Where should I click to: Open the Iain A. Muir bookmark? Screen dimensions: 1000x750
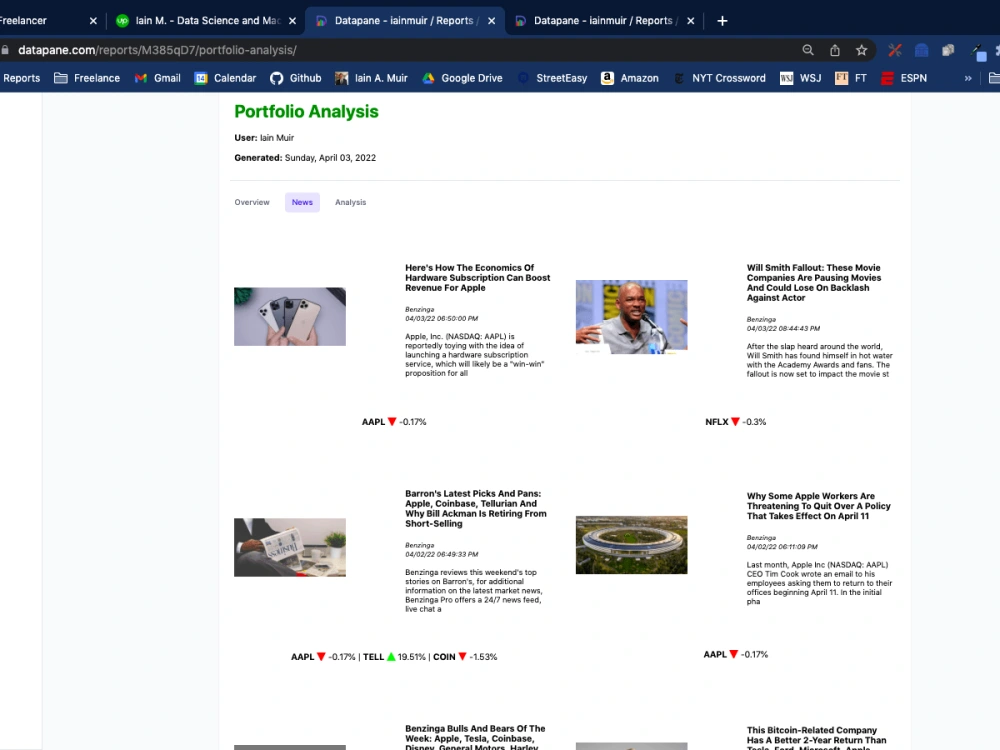[x=372, y=78]
